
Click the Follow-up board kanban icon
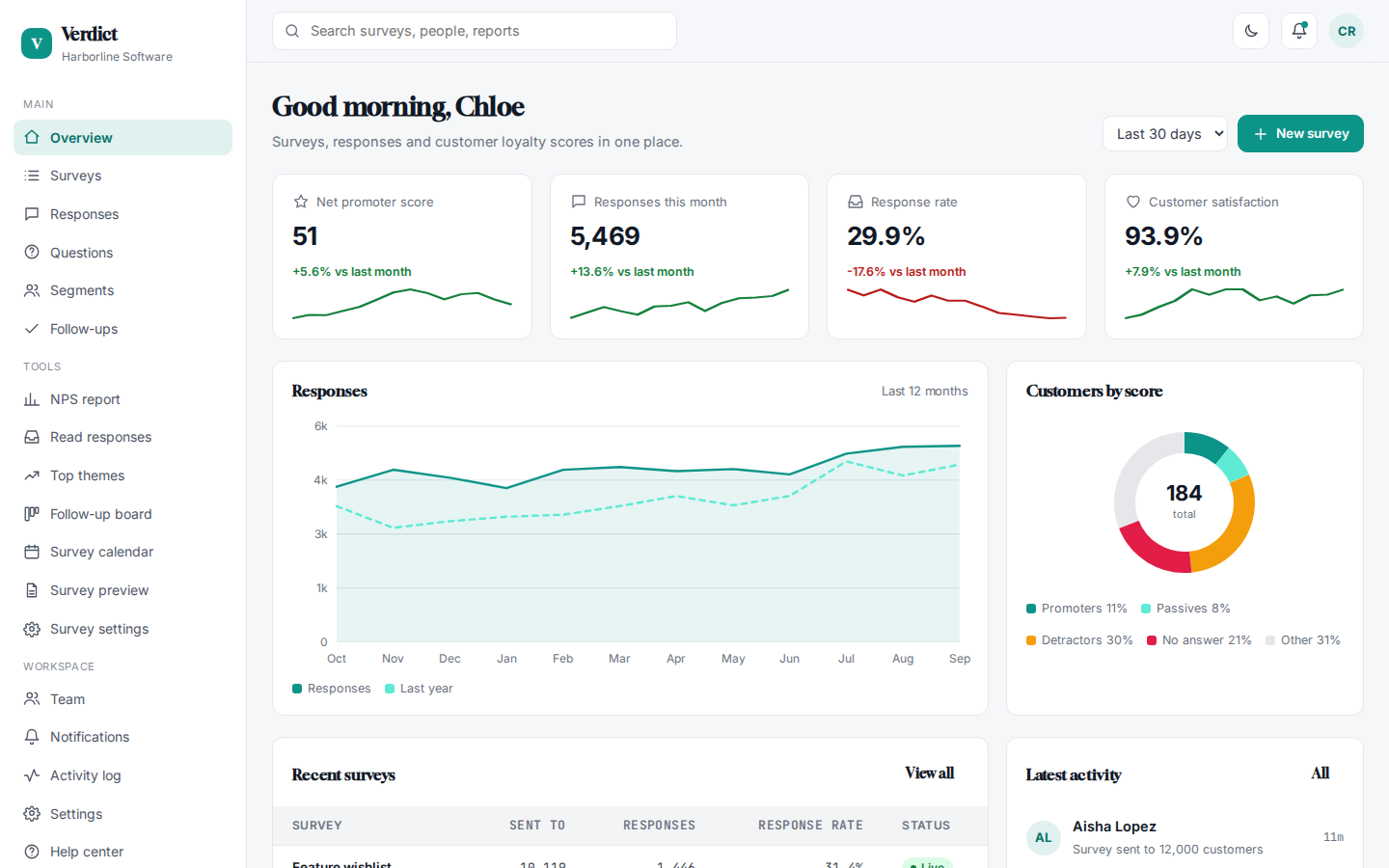32,514
